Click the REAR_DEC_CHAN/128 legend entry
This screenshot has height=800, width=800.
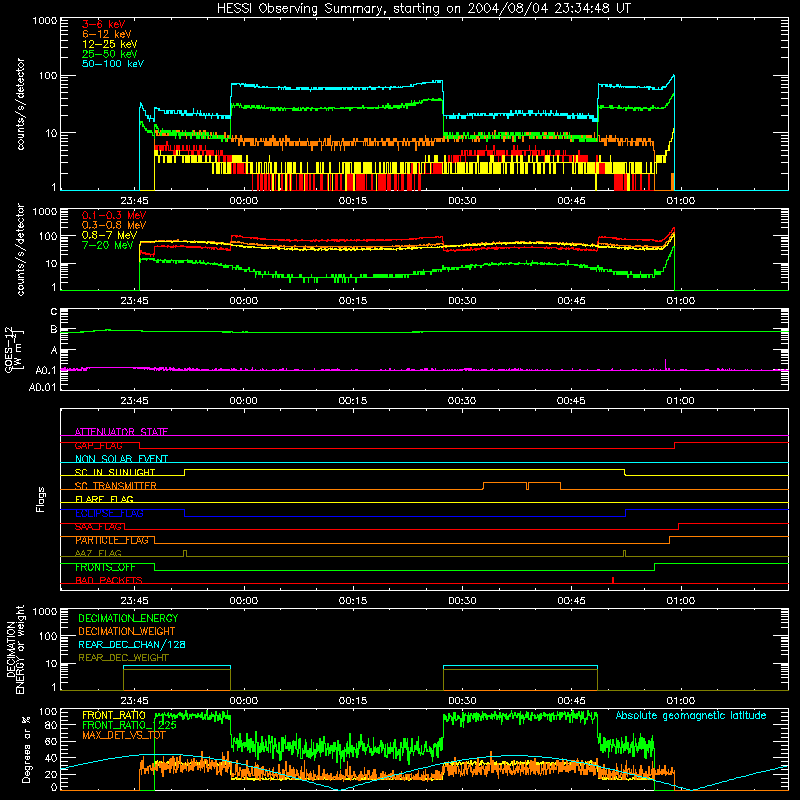[132, 644]
